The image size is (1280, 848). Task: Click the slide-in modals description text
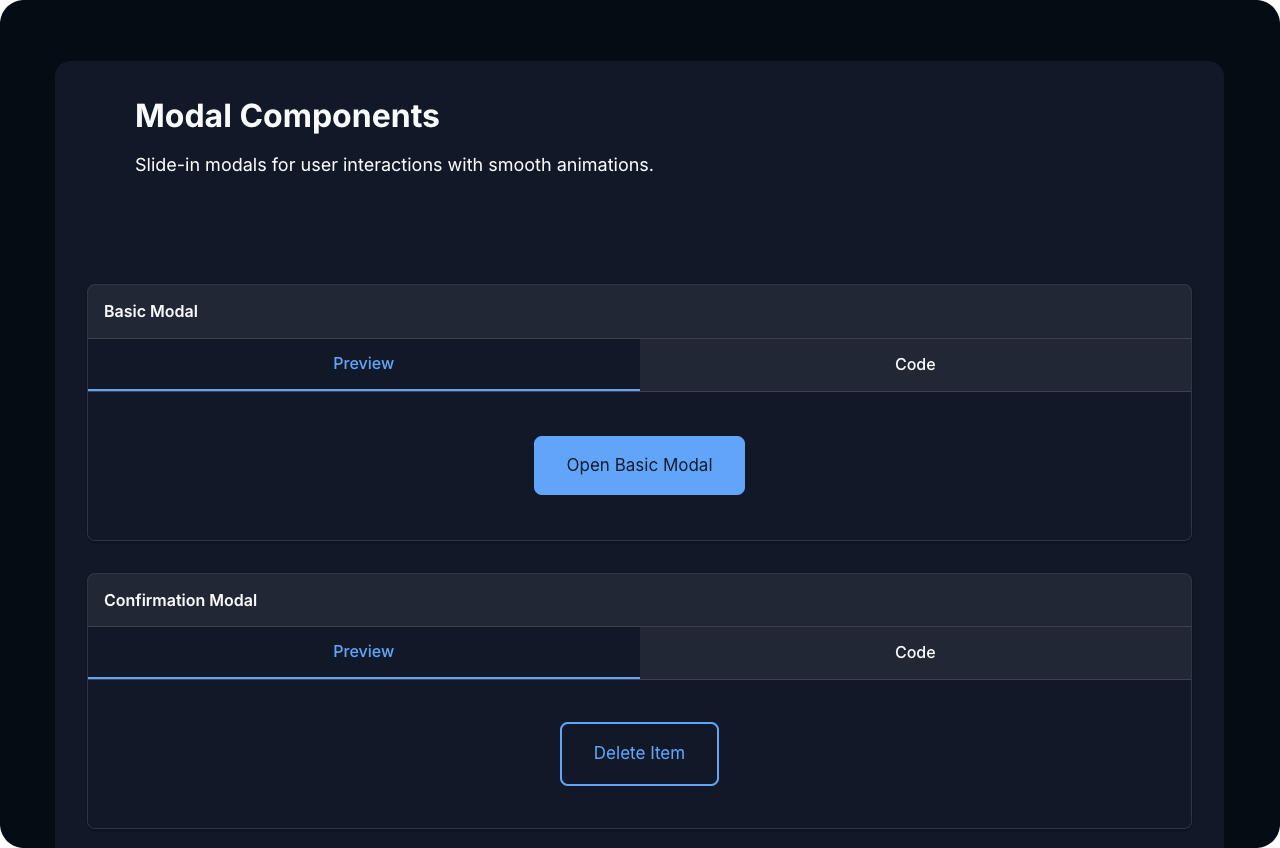coord(394,165)
